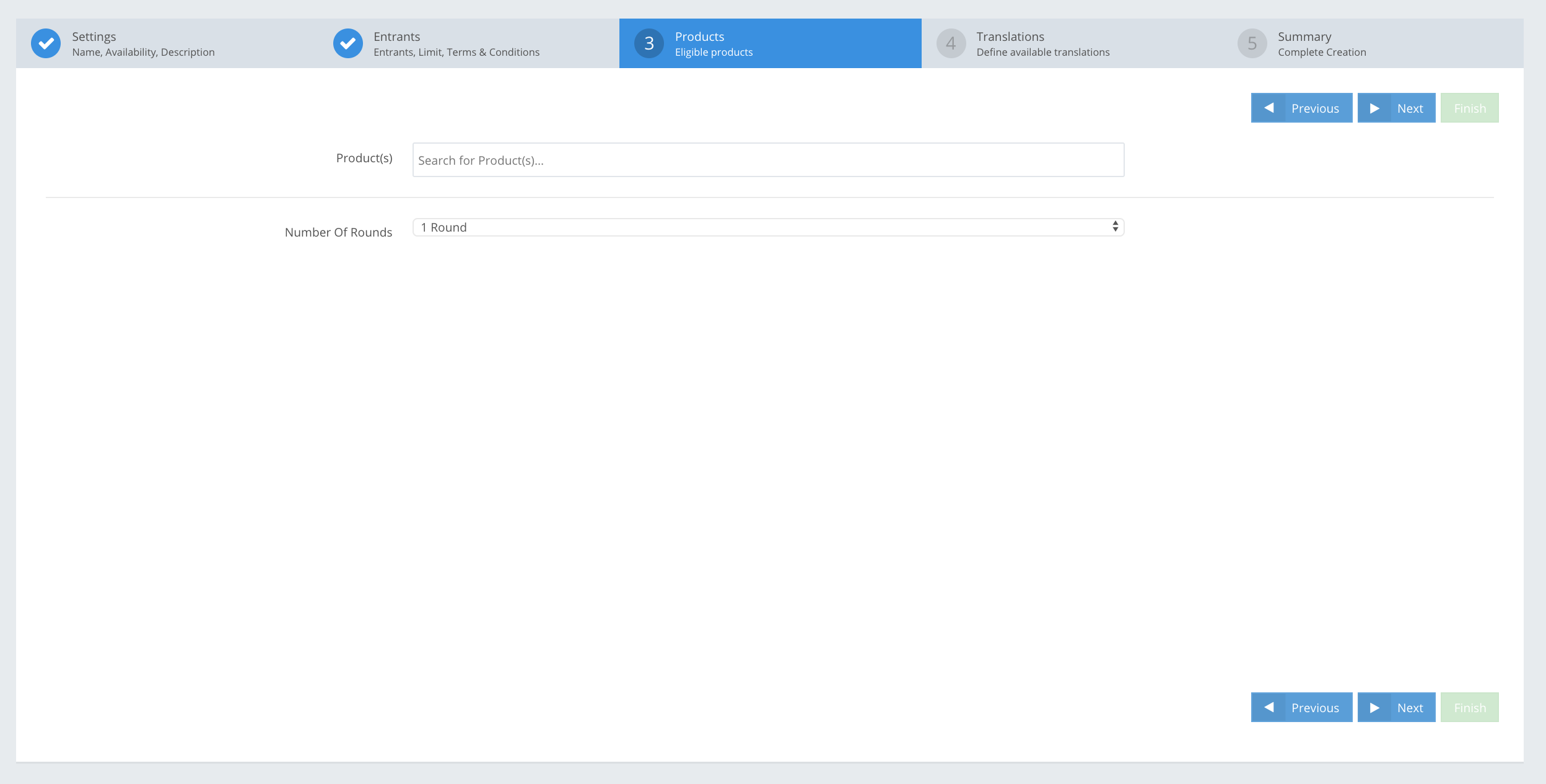This screenshot has width=1546, height=784.
Task: Click the top Finish button
Action: coord(1469,108)
